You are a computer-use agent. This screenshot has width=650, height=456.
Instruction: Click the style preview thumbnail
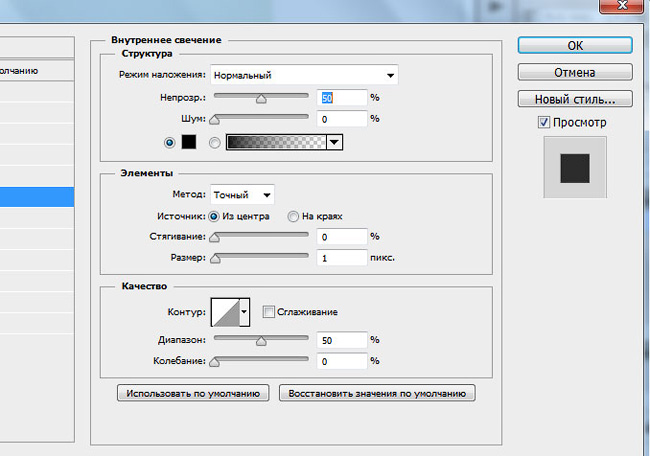[x=575, y=168]
